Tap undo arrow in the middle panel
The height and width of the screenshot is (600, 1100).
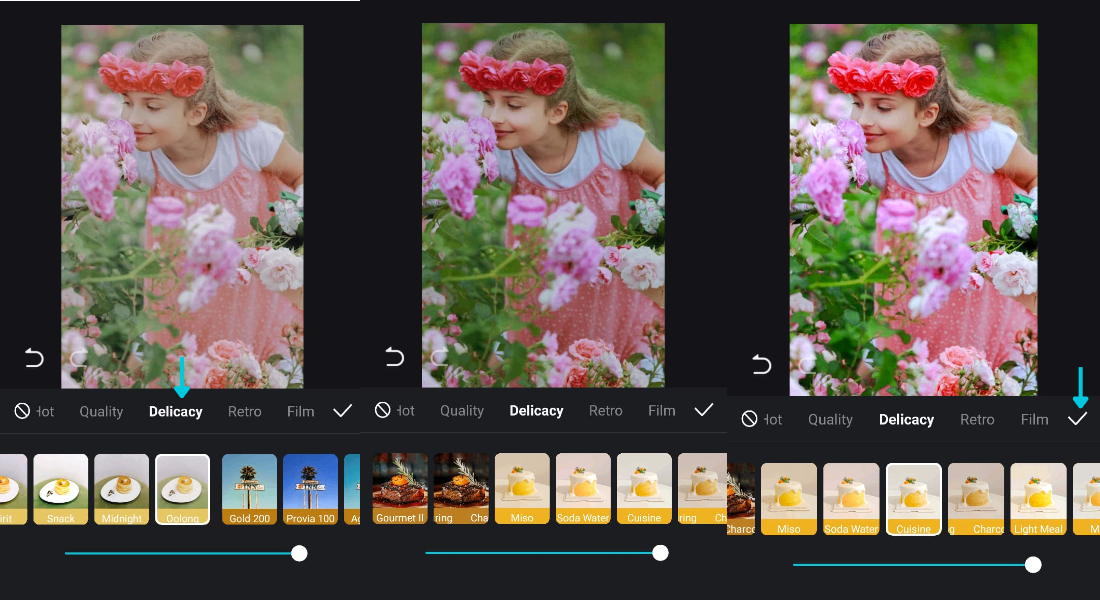click(395, 357)
